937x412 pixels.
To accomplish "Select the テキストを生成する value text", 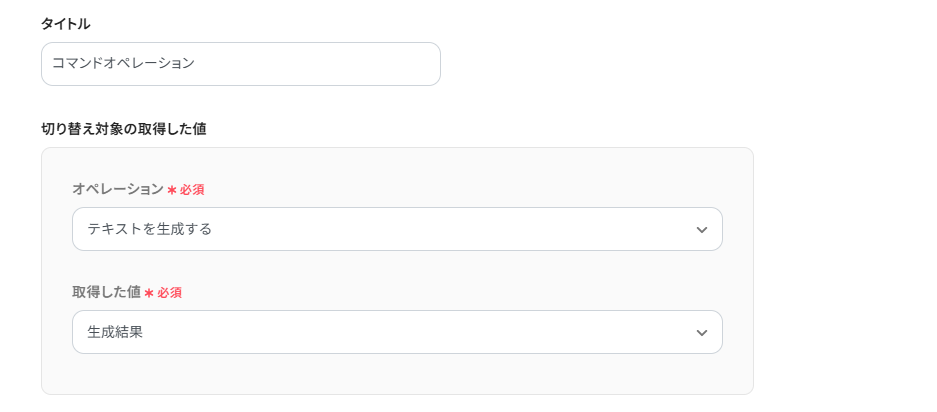I will click(x=149, y=229).
